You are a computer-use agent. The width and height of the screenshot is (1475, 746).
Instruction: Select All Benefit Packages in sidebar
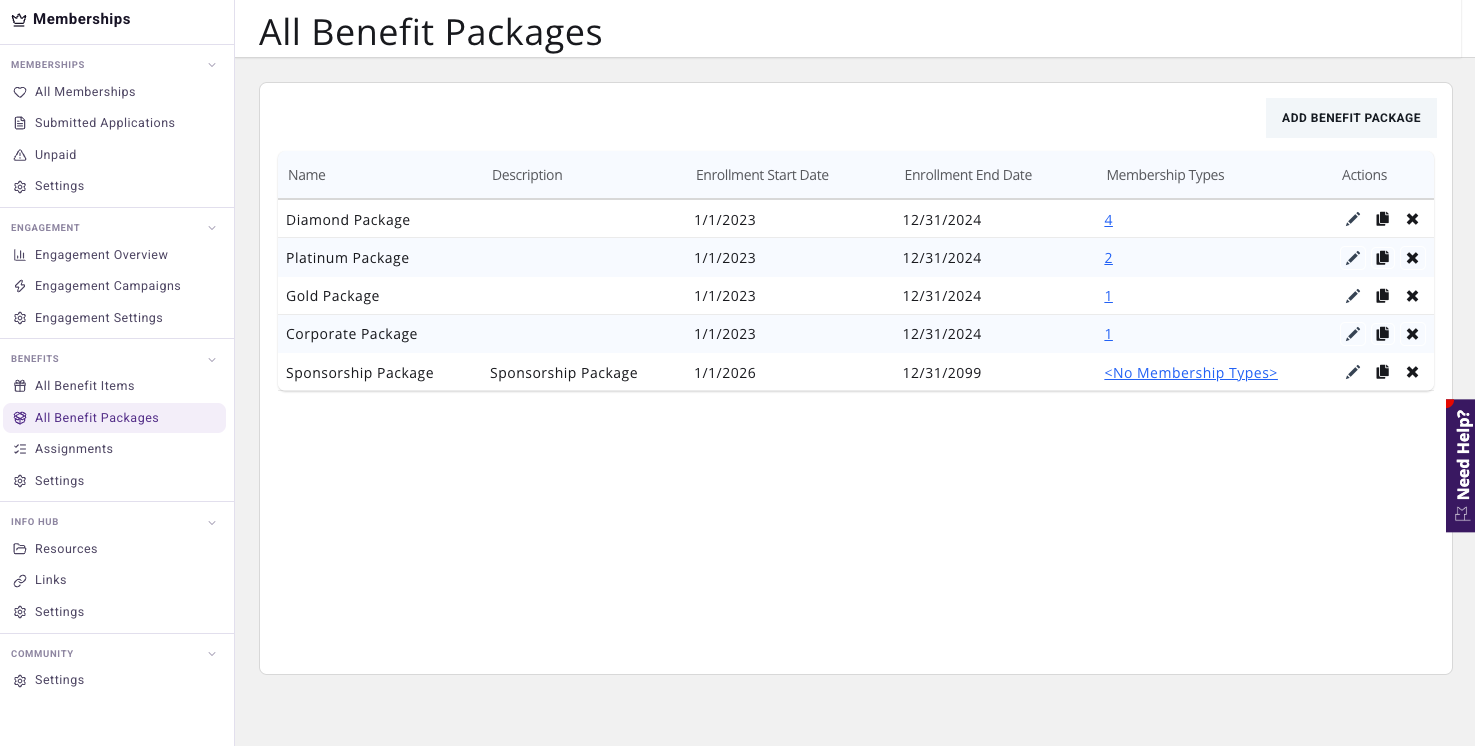click(114, 418)
